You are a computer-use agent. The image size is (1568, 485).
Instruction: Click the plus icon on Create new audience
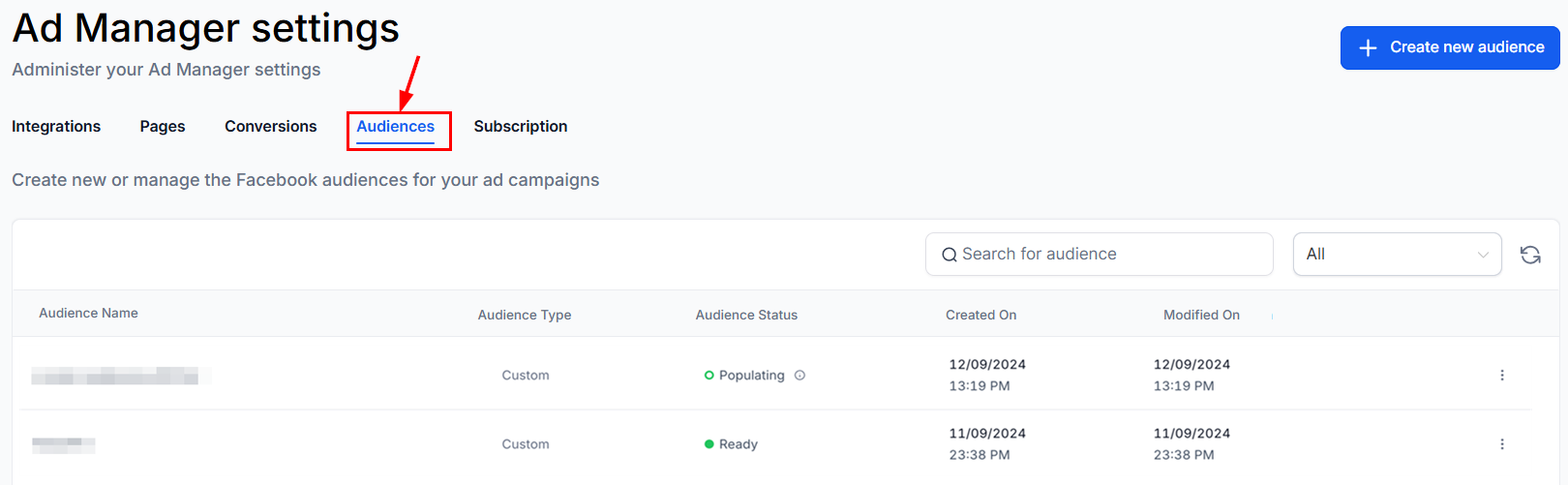(x=1368, y=47)
